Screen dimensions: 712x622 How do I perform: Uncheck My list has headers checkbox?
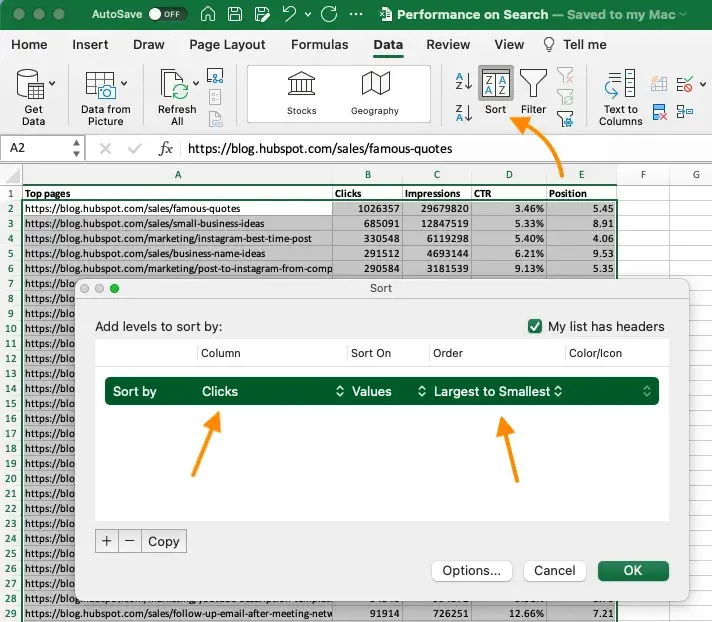tap(535, 326)
